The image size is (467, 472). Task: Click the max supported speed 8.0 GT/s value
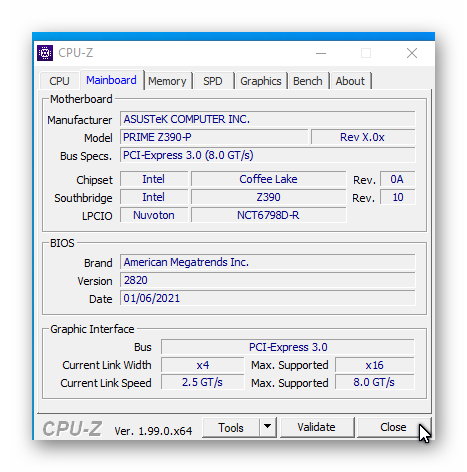pos(375,382)
